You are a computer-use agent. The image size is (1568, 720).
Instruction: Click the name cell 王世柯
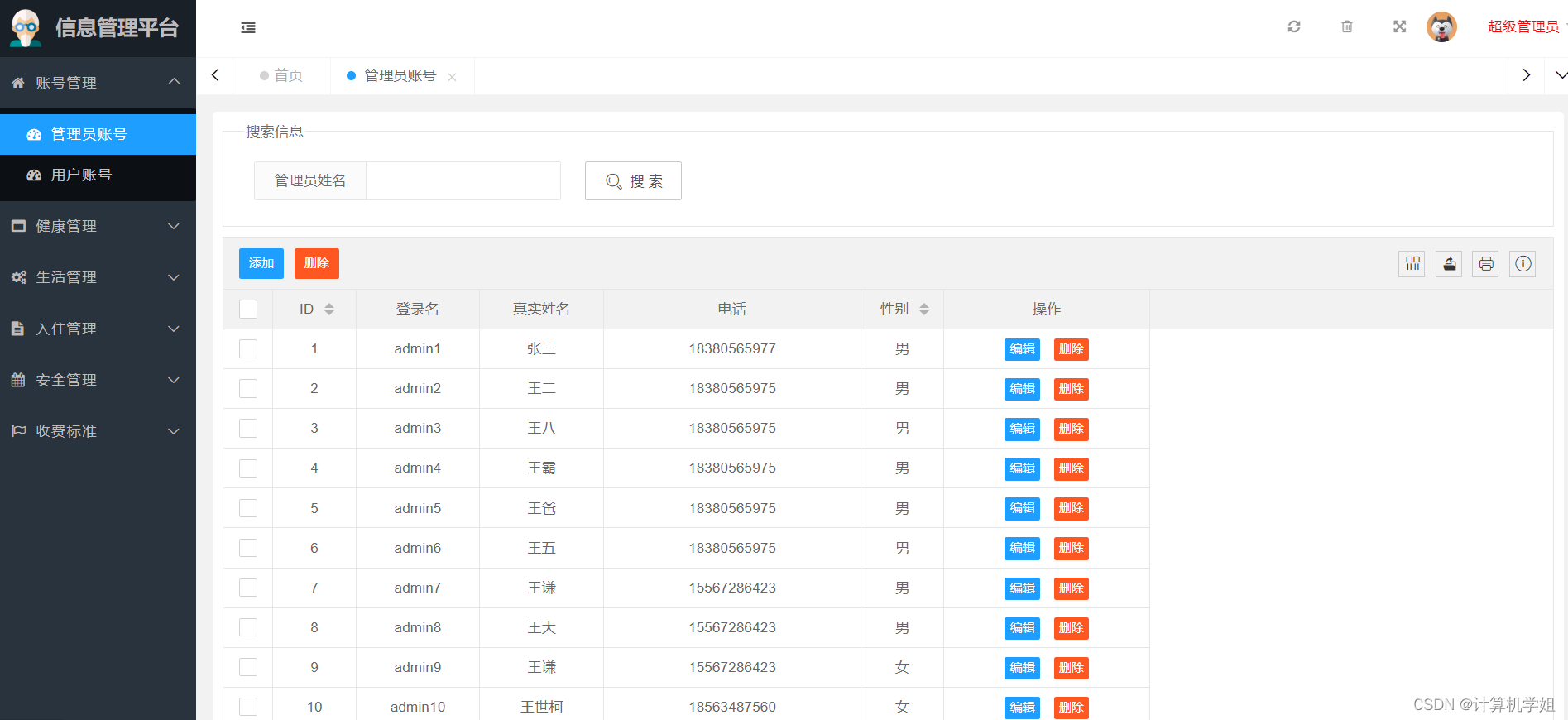tap(542, 707)
